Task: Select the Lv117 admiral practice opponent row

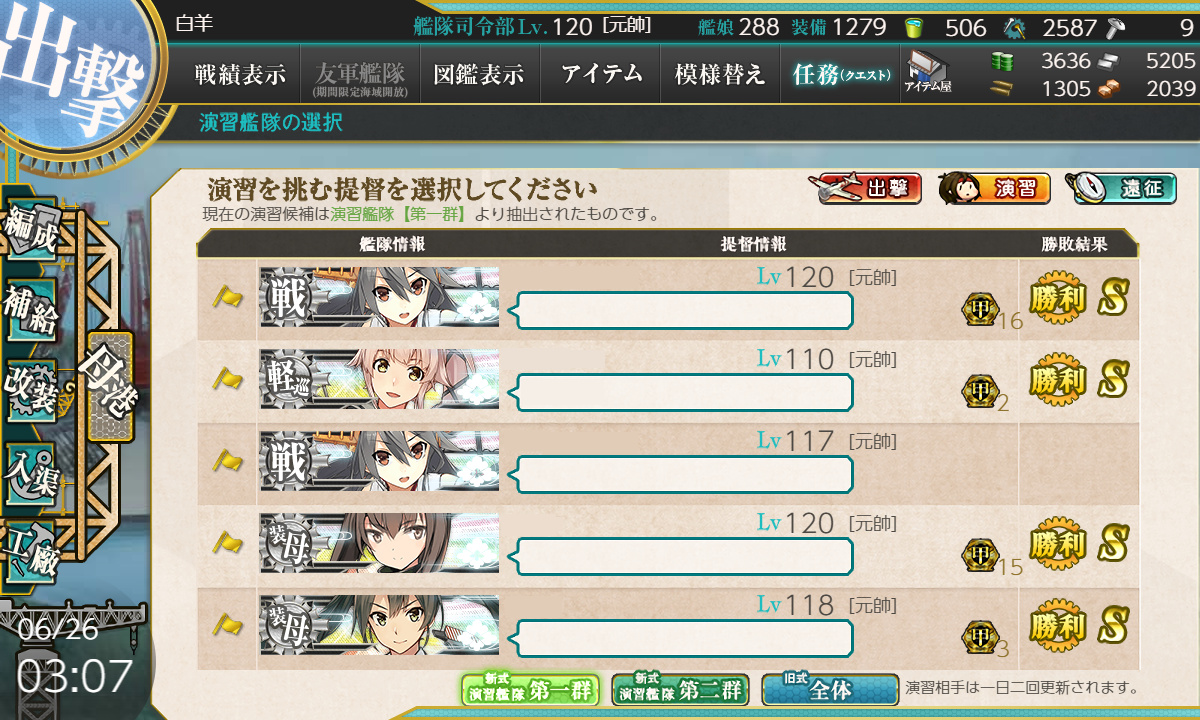Action: tap(668, 464)
